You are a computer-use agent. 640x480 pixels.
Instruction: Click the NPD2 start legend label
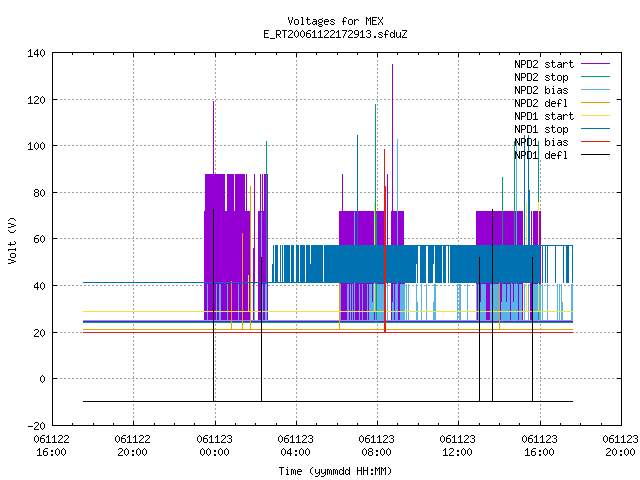544,64
